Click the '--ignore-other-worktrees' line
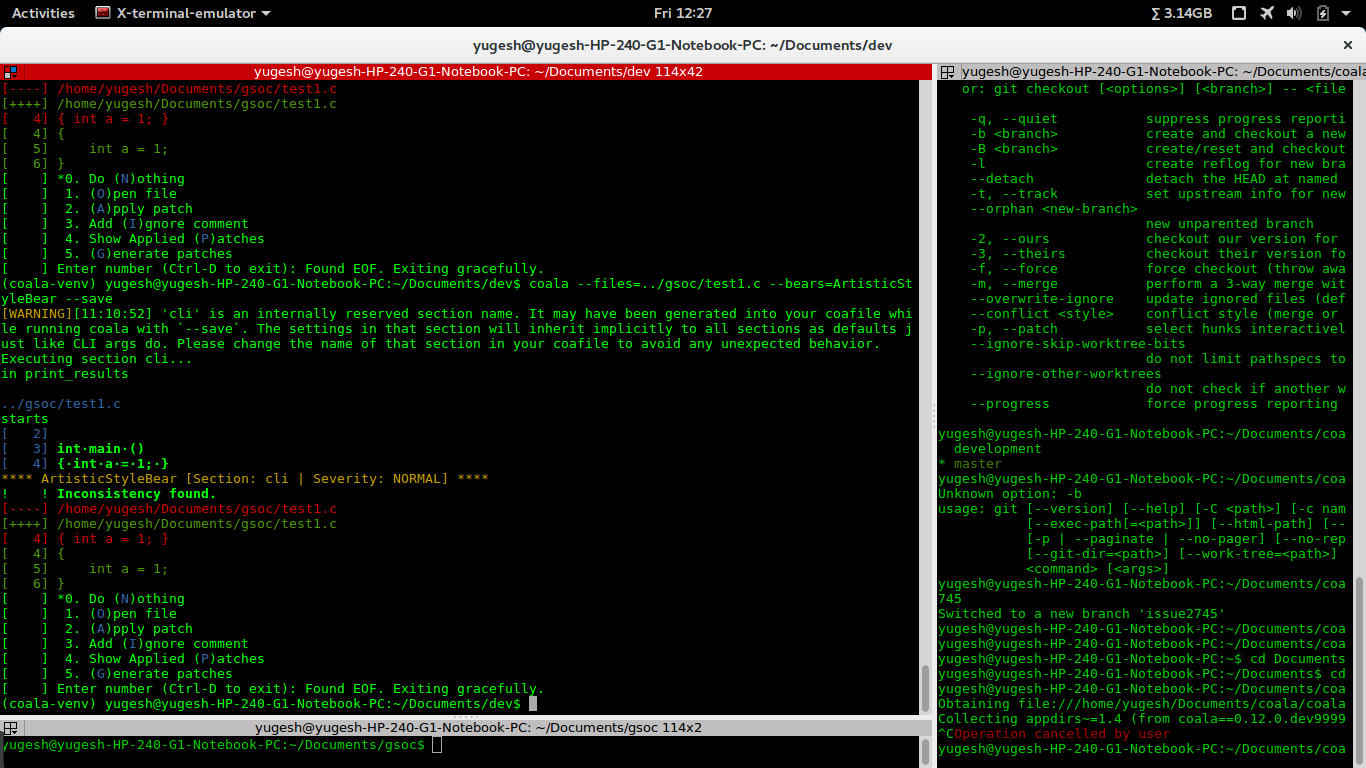Image resolution: width=1366 pixels, height=768 pixels. tap(1066, 374)
